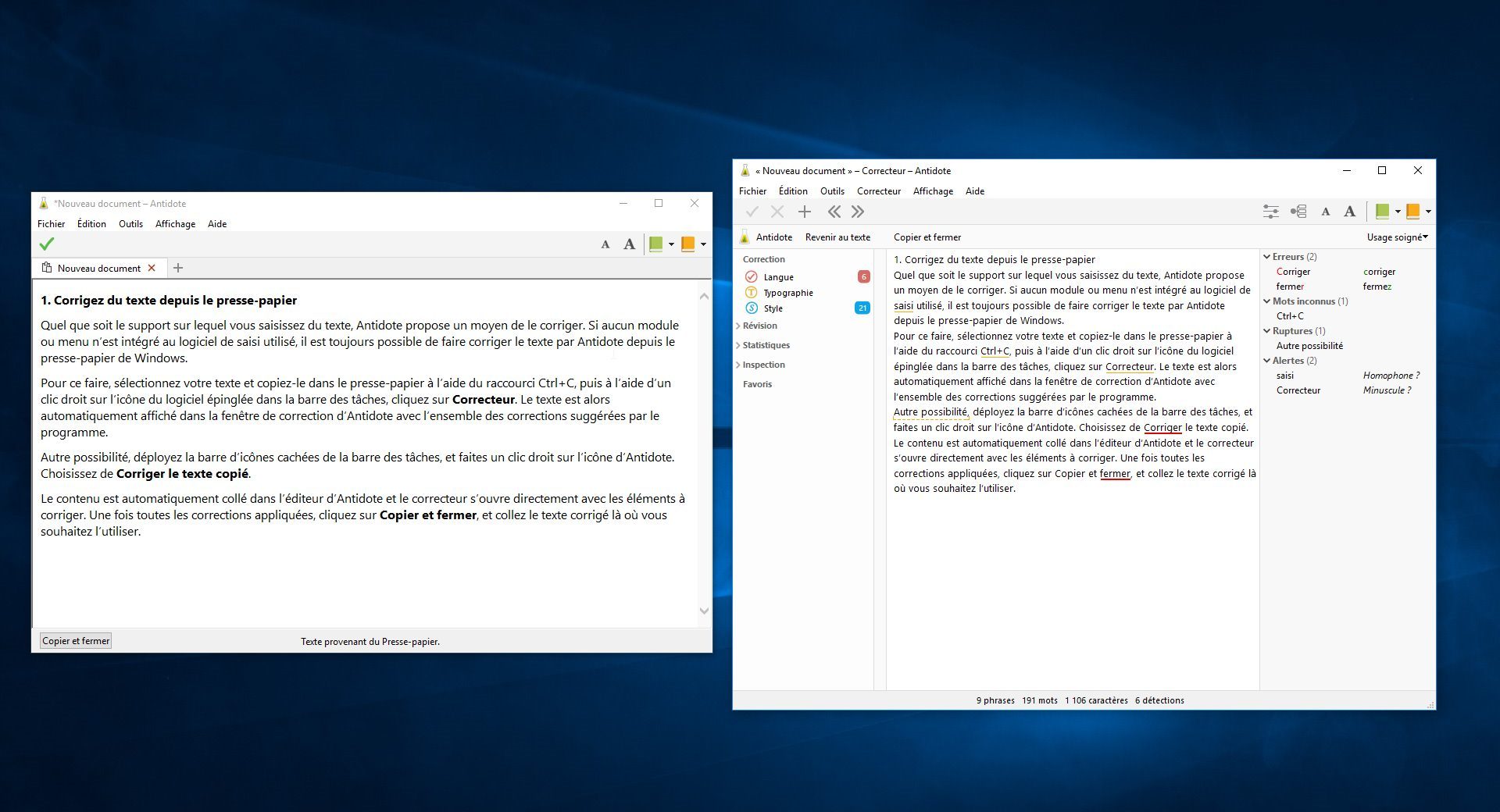
Task: Open the settings sliders icon in Correcteur
Action: click(x=1271, y=212)
